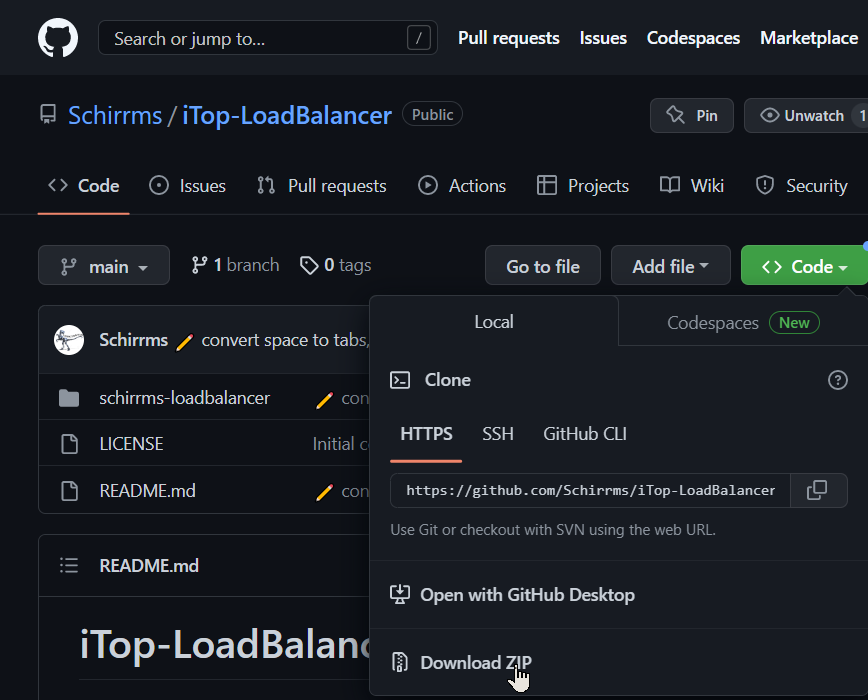Switch to the Codespaces tab in popup
868x700 pixels.
coord(743,323)
